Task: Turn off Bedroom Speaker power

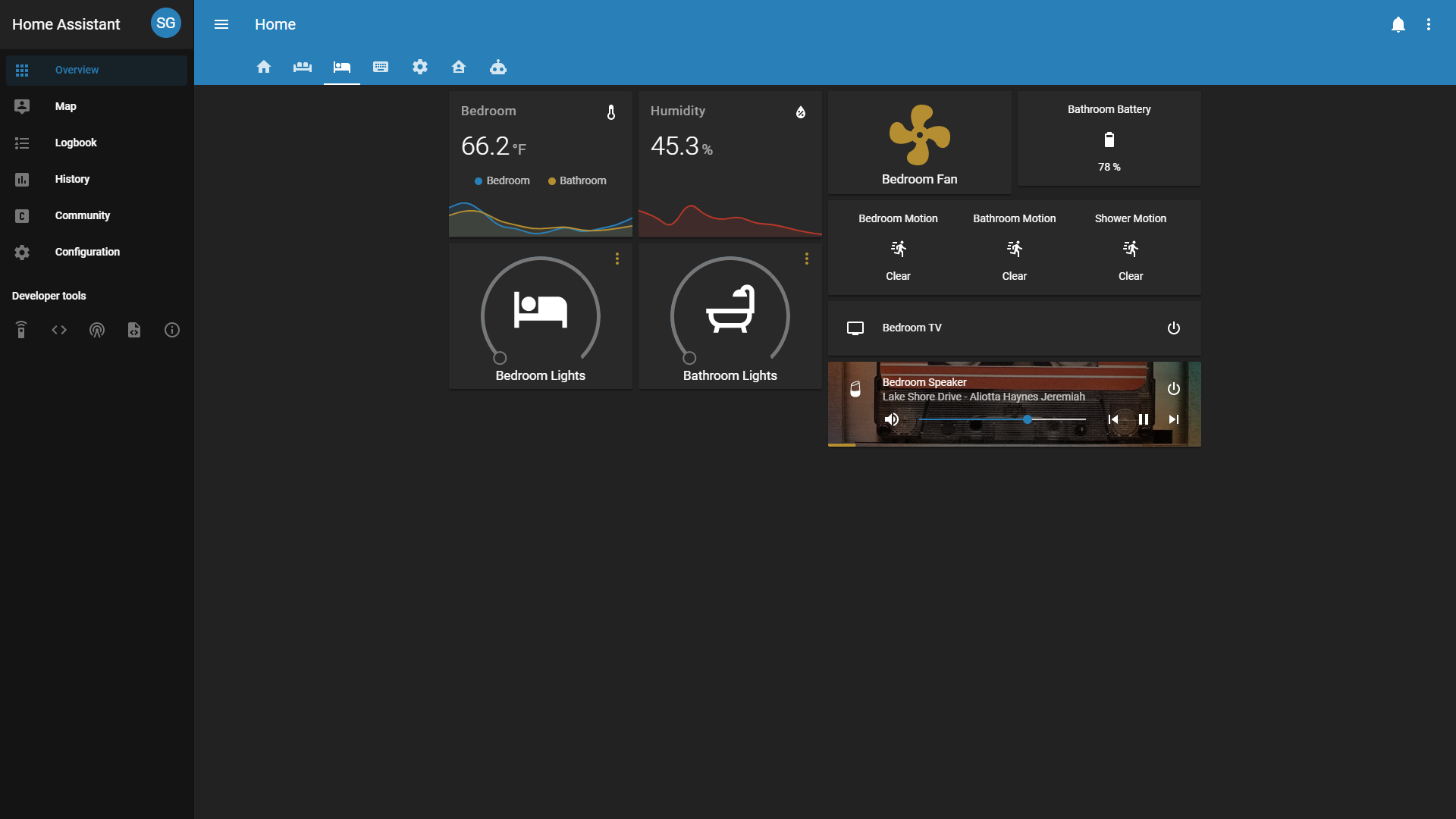Action: [x=1173, y=389]
